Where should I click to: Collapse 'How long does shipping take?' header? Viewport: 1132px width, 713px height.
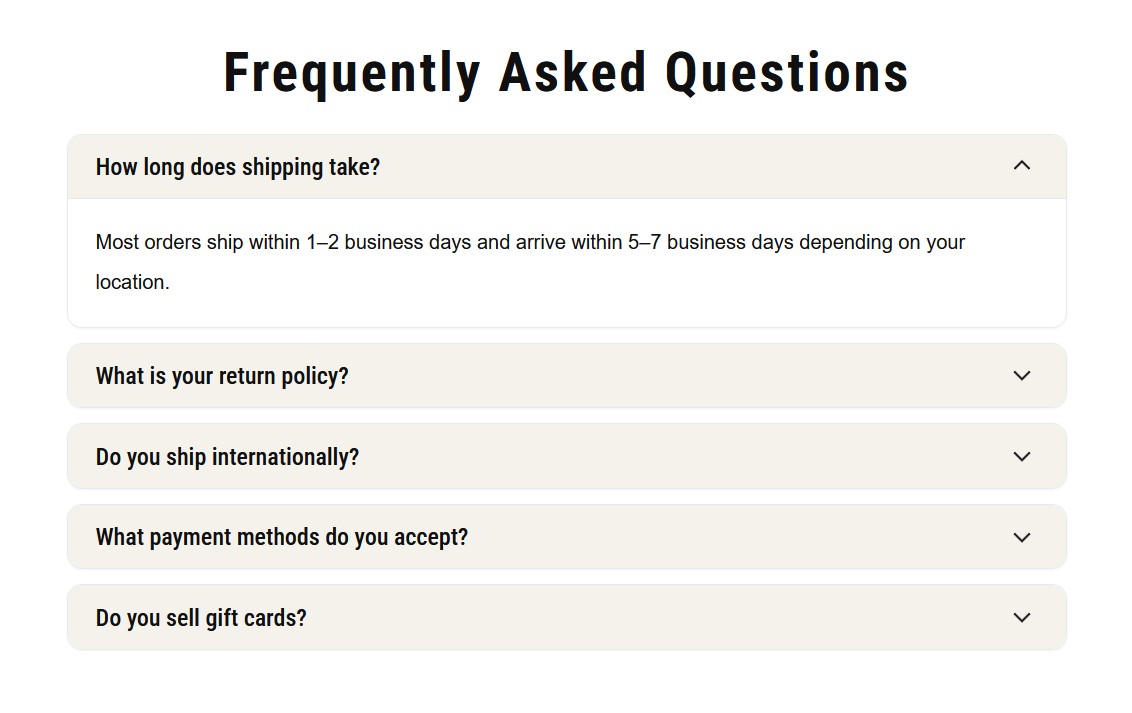coord(567,167)
